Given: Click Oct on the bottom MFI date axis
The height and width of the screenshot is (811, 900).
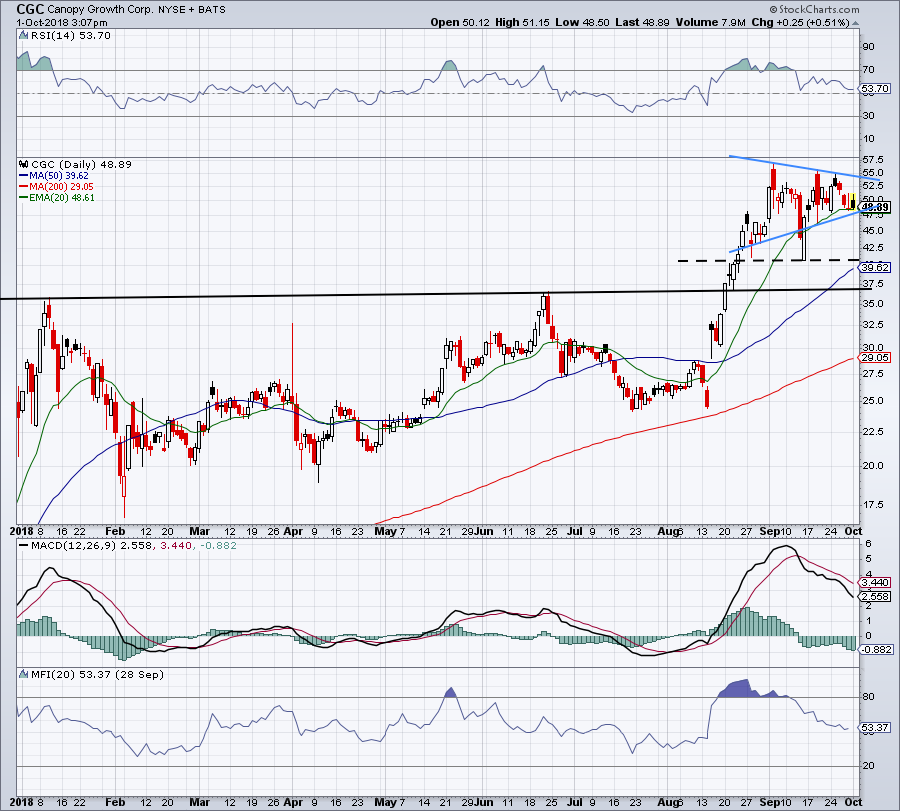Looking at the screenshot, I should point(853,802).
